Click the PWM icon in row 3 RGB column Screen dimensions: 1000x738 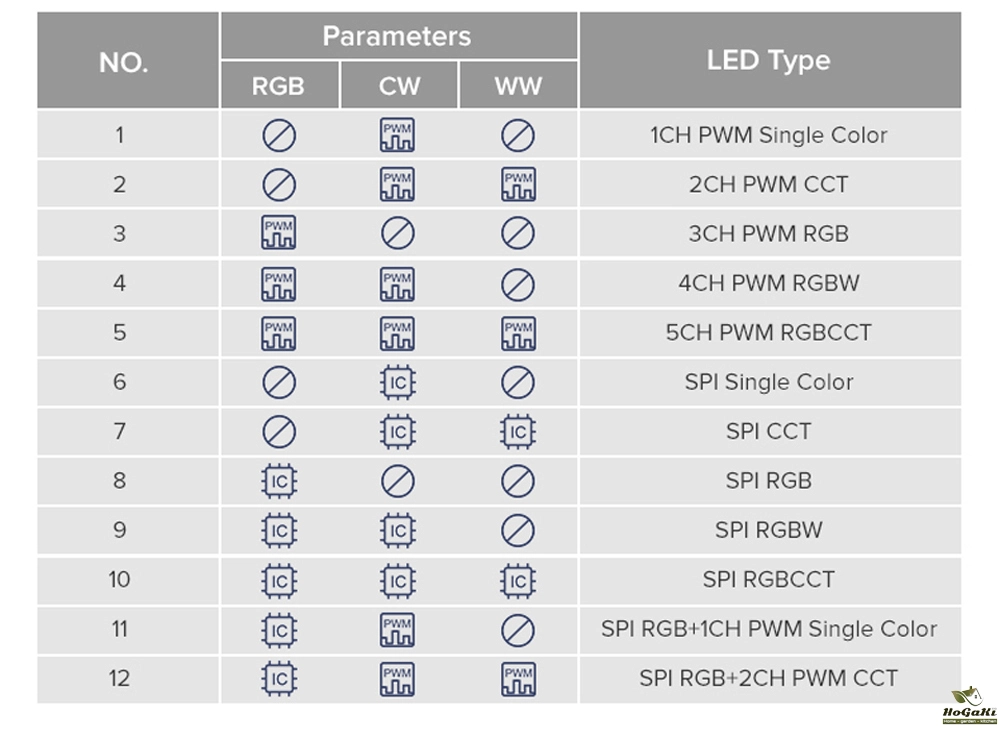pos(278,234)
